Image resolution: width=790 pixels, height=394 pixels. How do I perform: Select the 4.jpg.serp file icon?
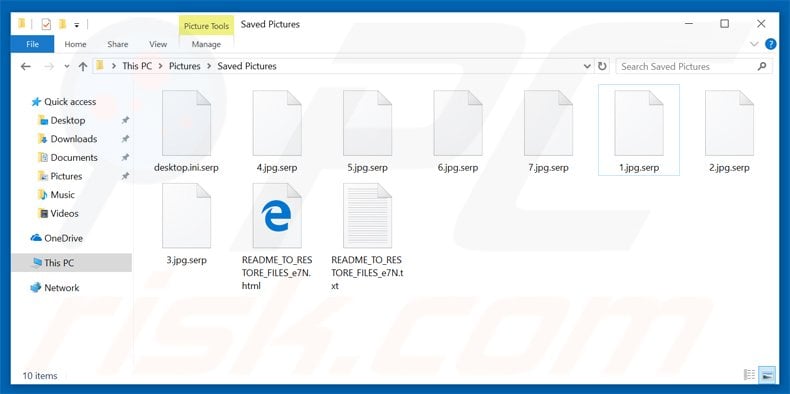[277, 123]
